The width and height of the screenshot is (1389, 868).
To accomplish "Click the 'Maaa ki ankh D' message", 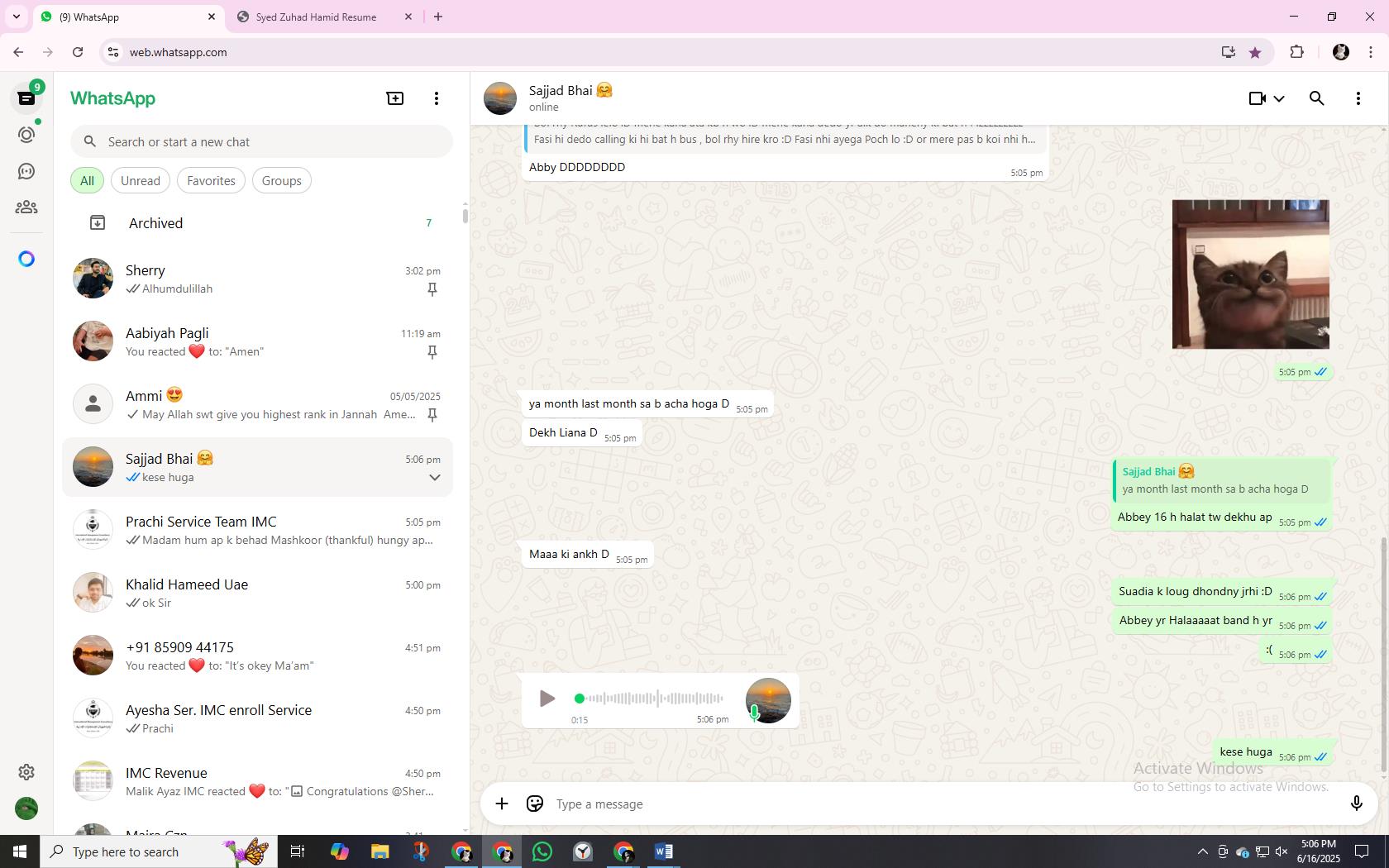I will pyautogui.click(x=587, y=555).
